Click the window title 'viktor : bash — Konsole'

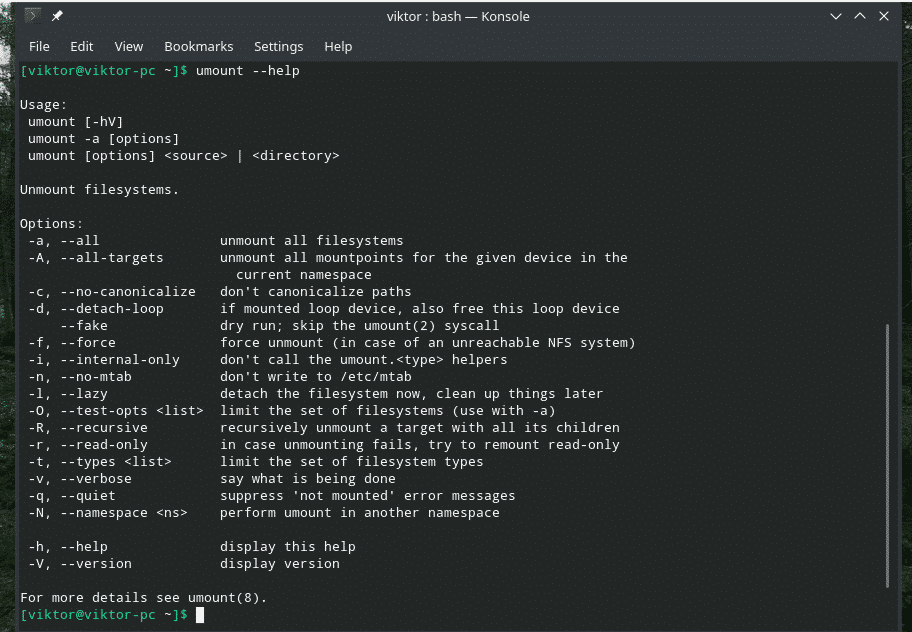tap(458, 16)
